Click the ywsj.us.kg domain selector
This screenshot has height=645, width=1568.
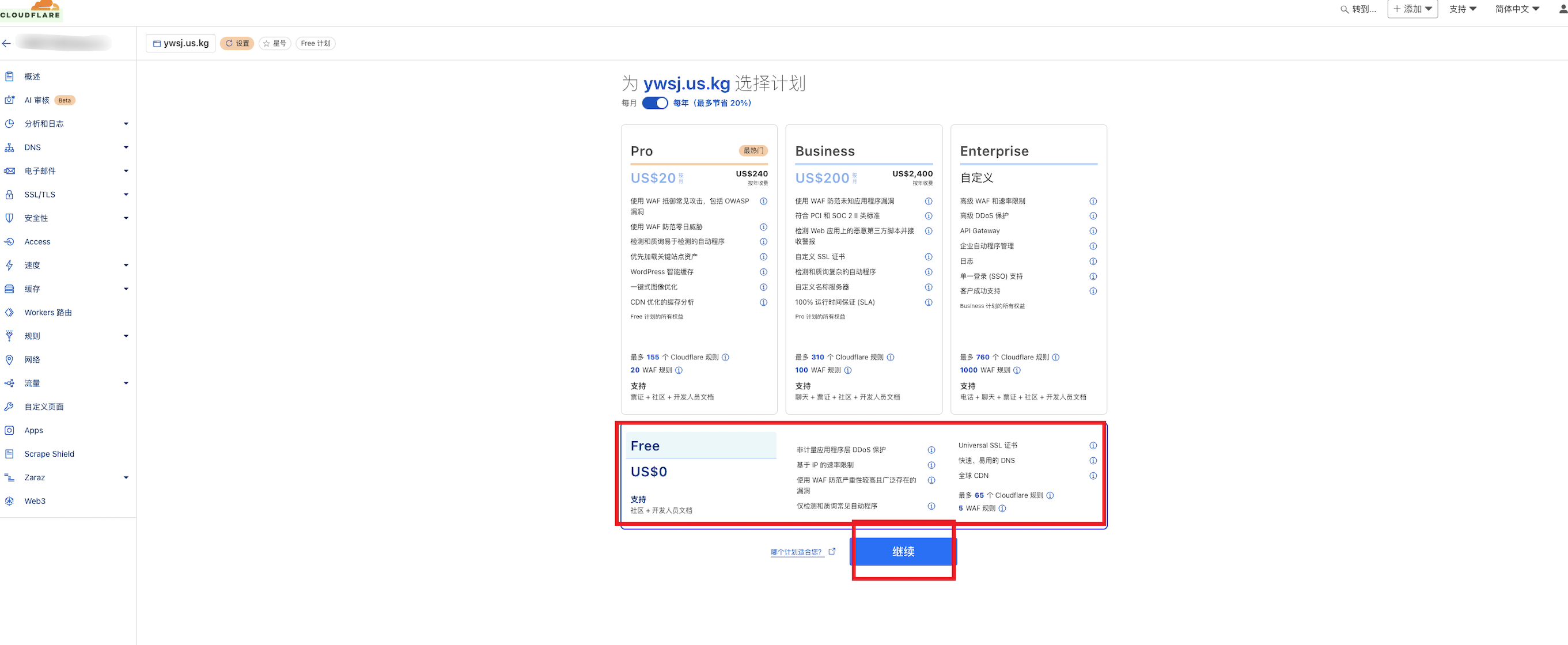[x=181, y=43]
